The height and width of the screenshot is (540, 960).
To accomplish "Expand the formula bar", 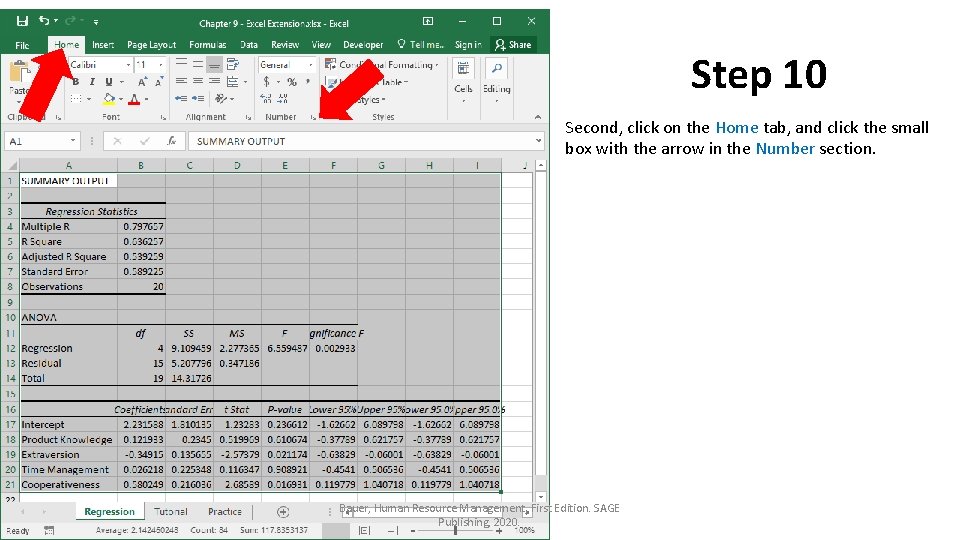I will (x=538, y=141).
